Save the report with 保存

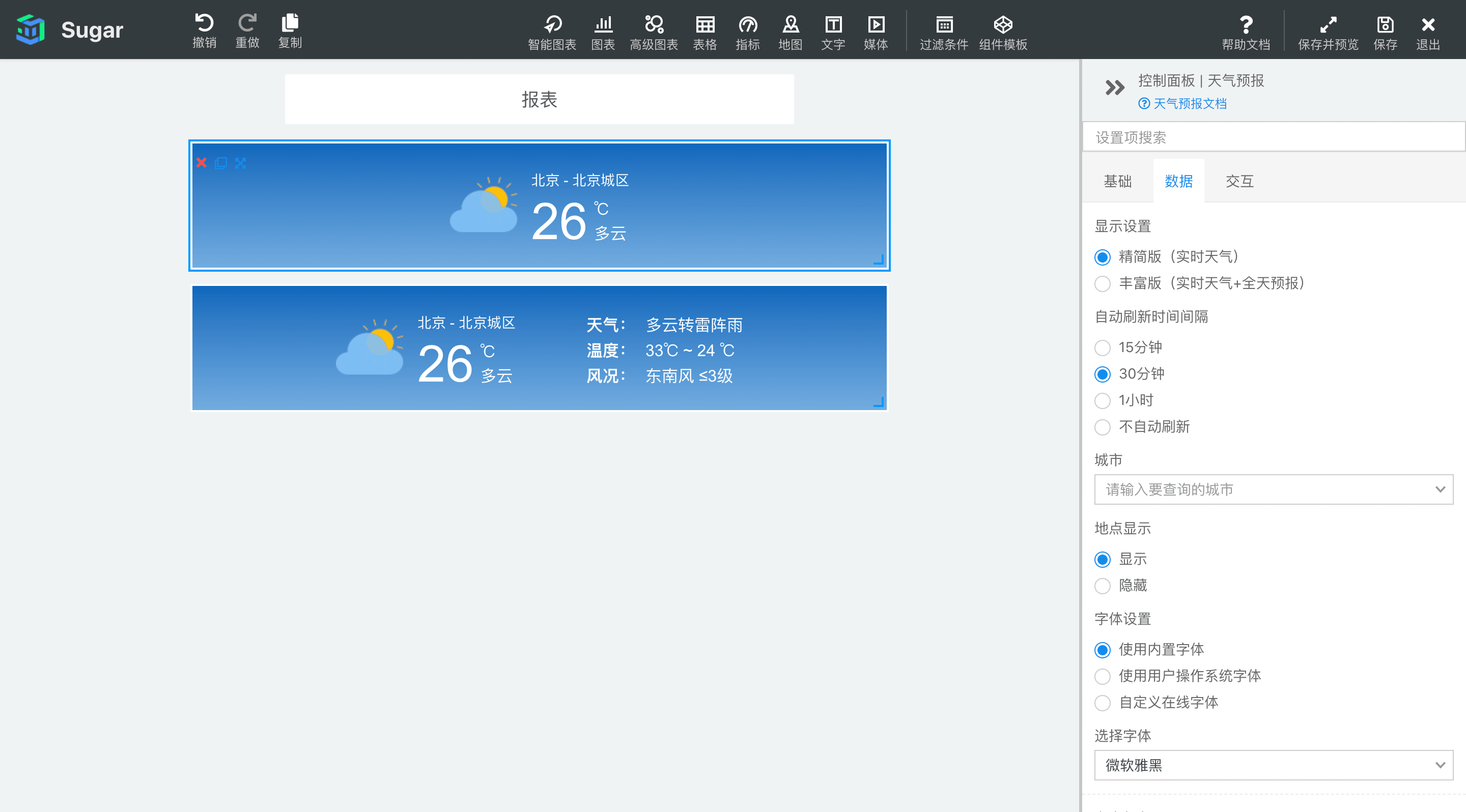(x=1385, y=33)
